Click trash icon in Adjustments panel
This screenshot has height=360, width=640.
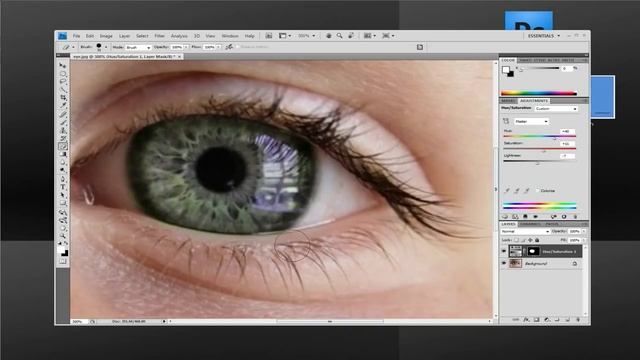(576, 217)
